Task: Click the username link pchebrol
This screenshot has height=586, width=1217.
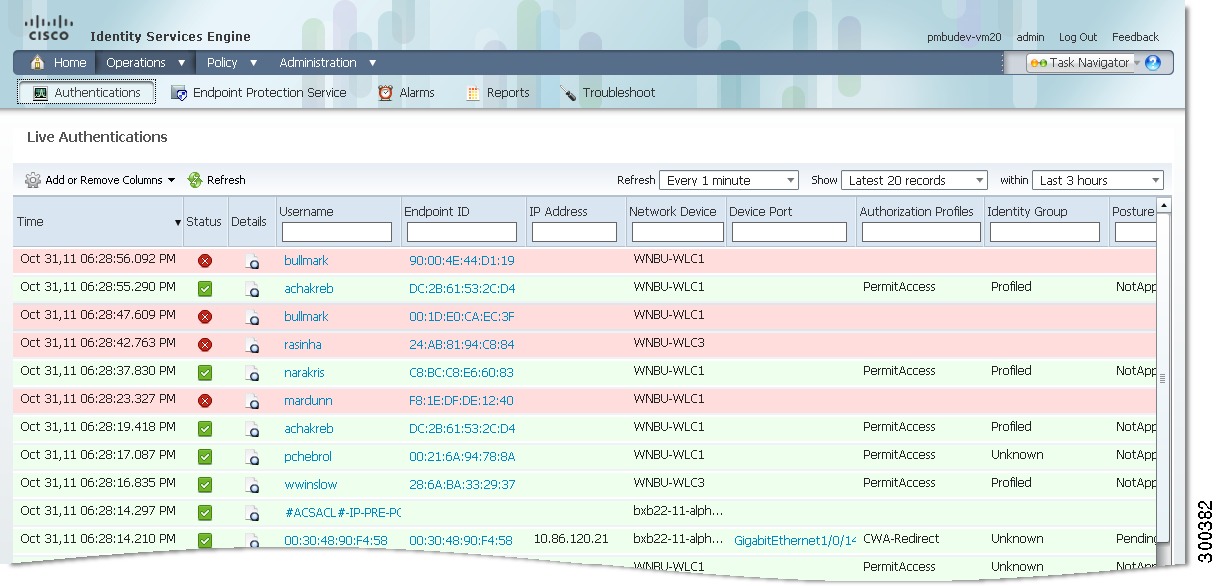Action: 308,457
